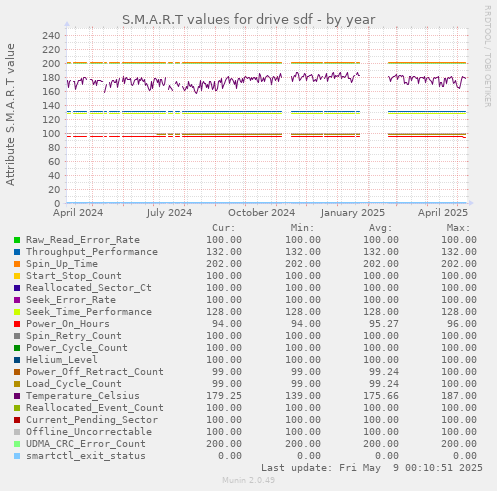The image size is (497, 491).
Task: Click Power_On_Hours average value 95.27
Action: click(384, 324)
